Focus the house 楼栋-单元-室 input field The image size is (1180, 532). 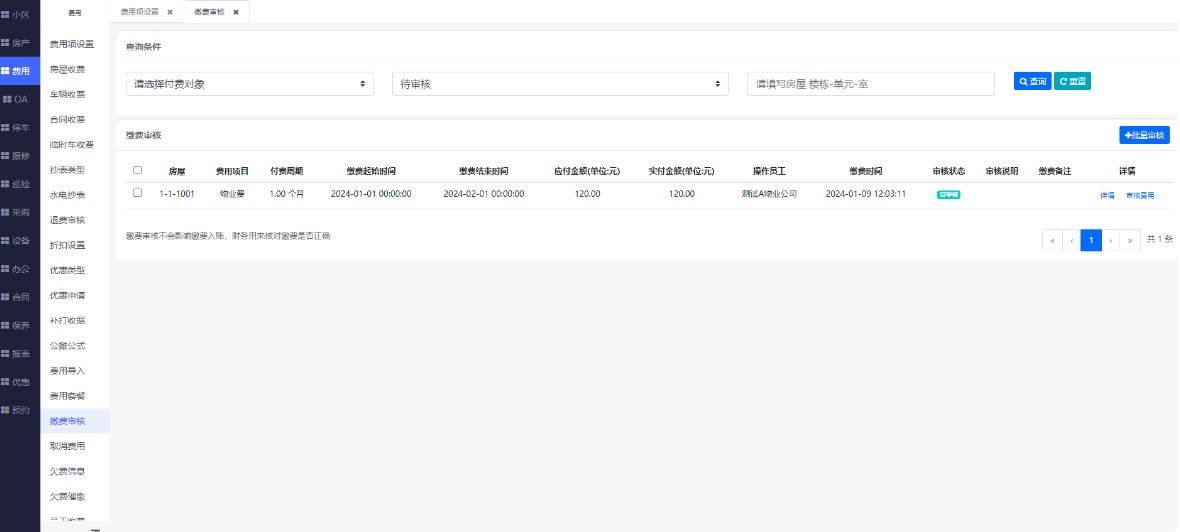tap(870, 84)
